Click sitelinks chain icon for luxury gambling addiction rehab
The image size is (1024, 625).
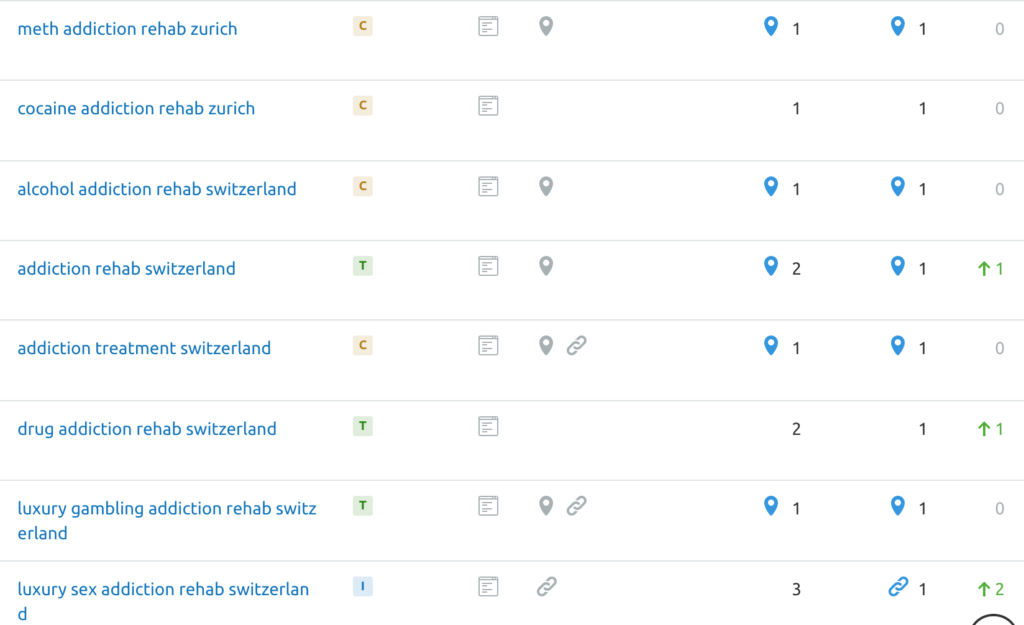click(576, 505)
